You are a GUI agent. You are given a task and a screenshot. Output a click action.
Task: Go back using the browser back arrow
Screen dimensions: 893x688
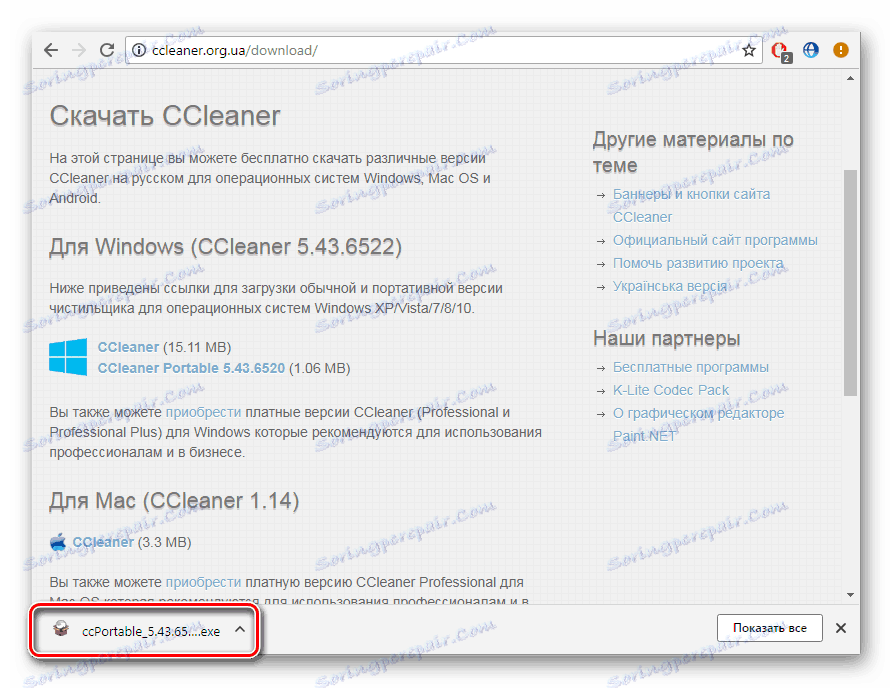pyautogui.click(x=51, y=51)
